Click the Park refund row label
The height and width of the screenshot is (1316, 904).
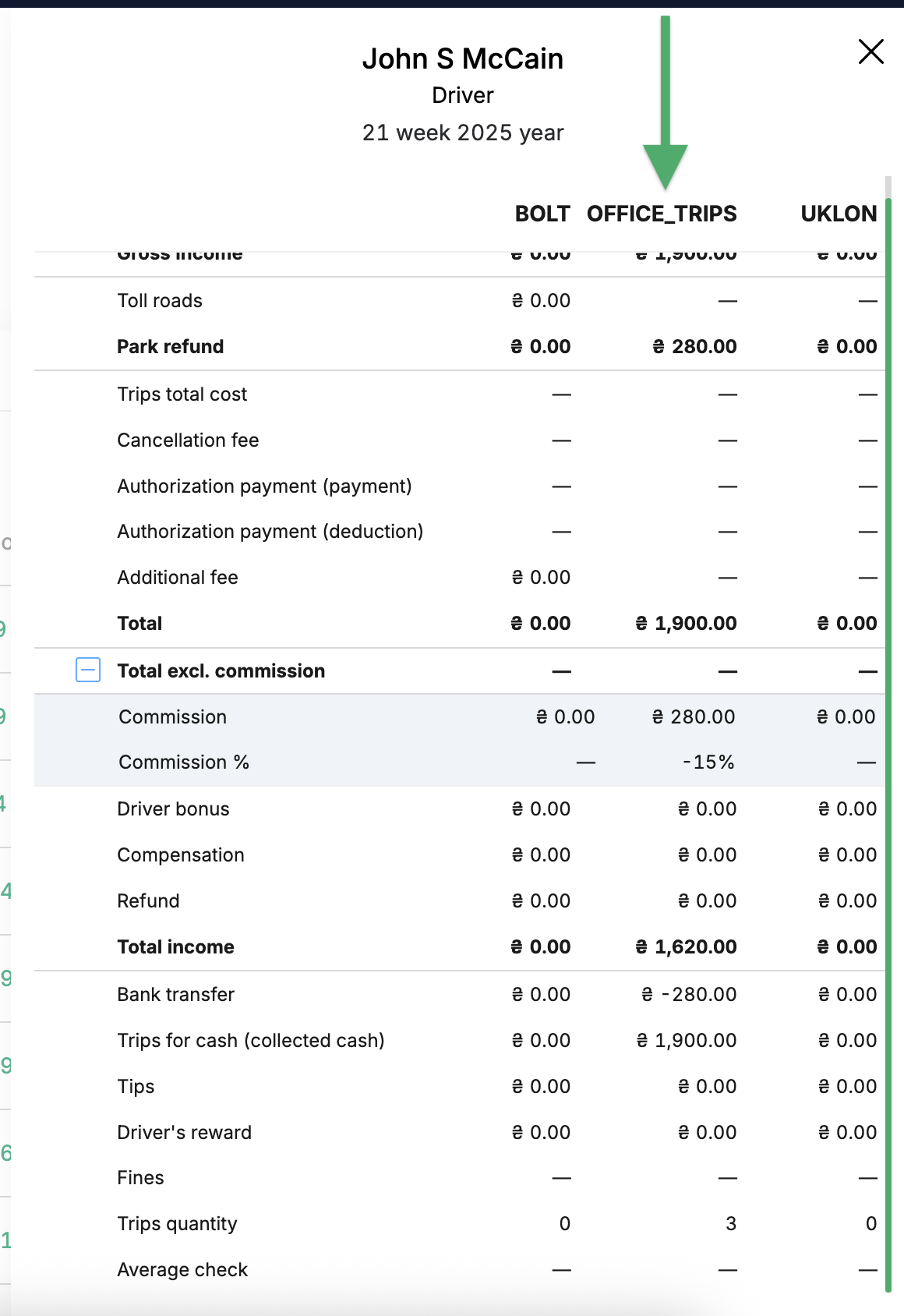171,347
